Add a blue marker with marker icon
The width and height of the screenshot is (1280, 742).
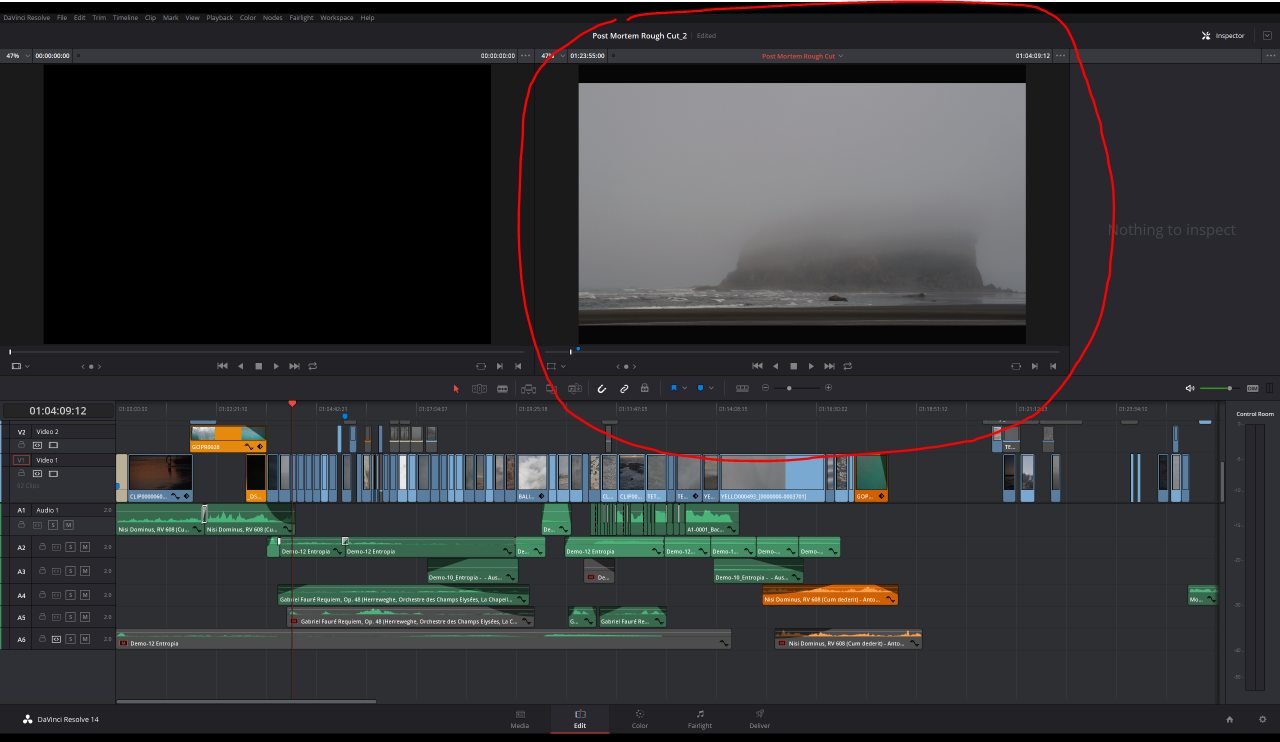coord(700,388)
